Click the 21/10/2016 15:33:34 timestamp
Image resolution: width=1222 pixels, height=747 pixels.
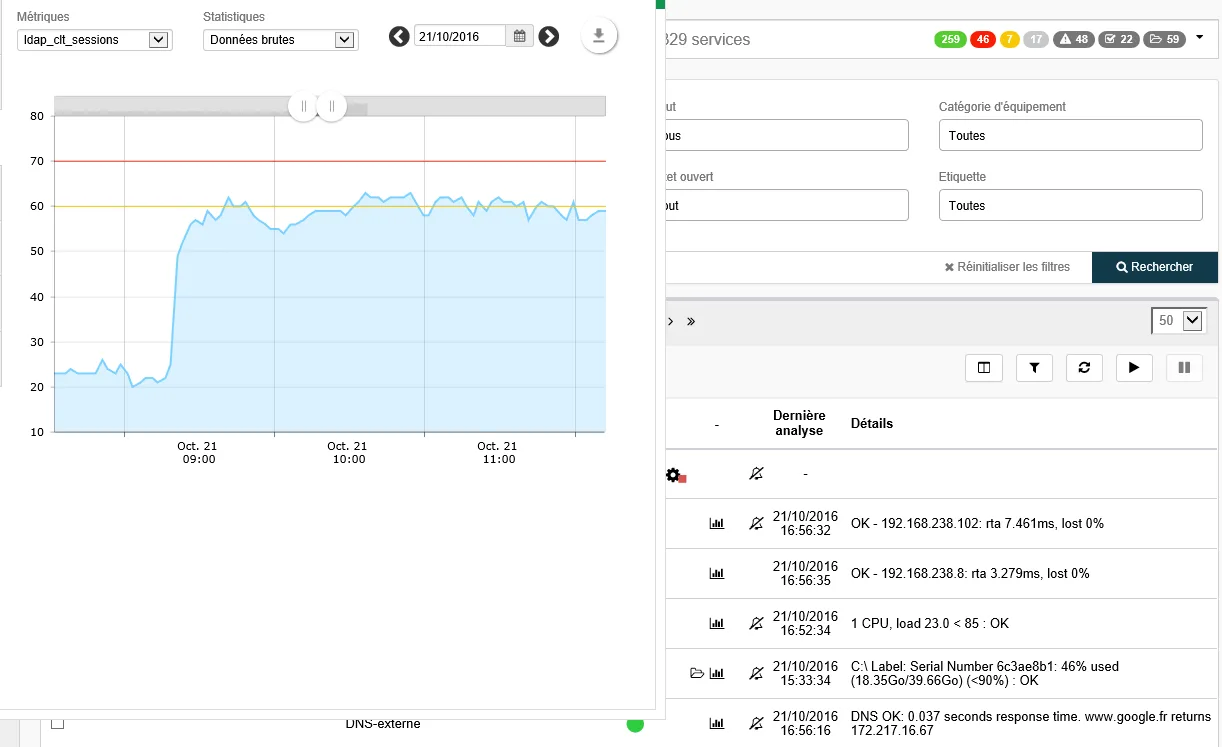tap(805, 673)
